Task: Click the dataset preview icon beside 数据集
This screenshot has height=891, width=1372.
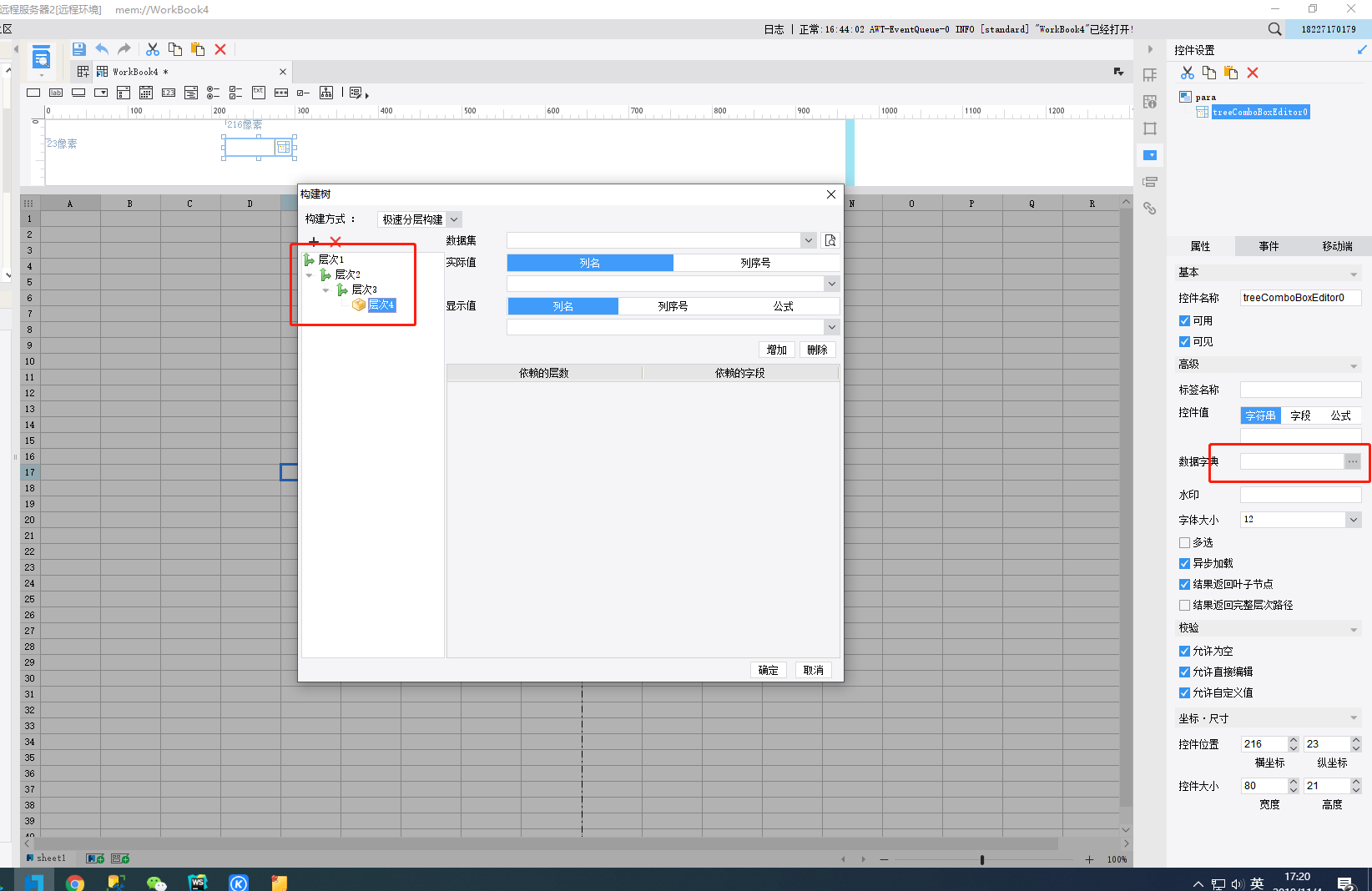Action: click(x=830, y=240)
